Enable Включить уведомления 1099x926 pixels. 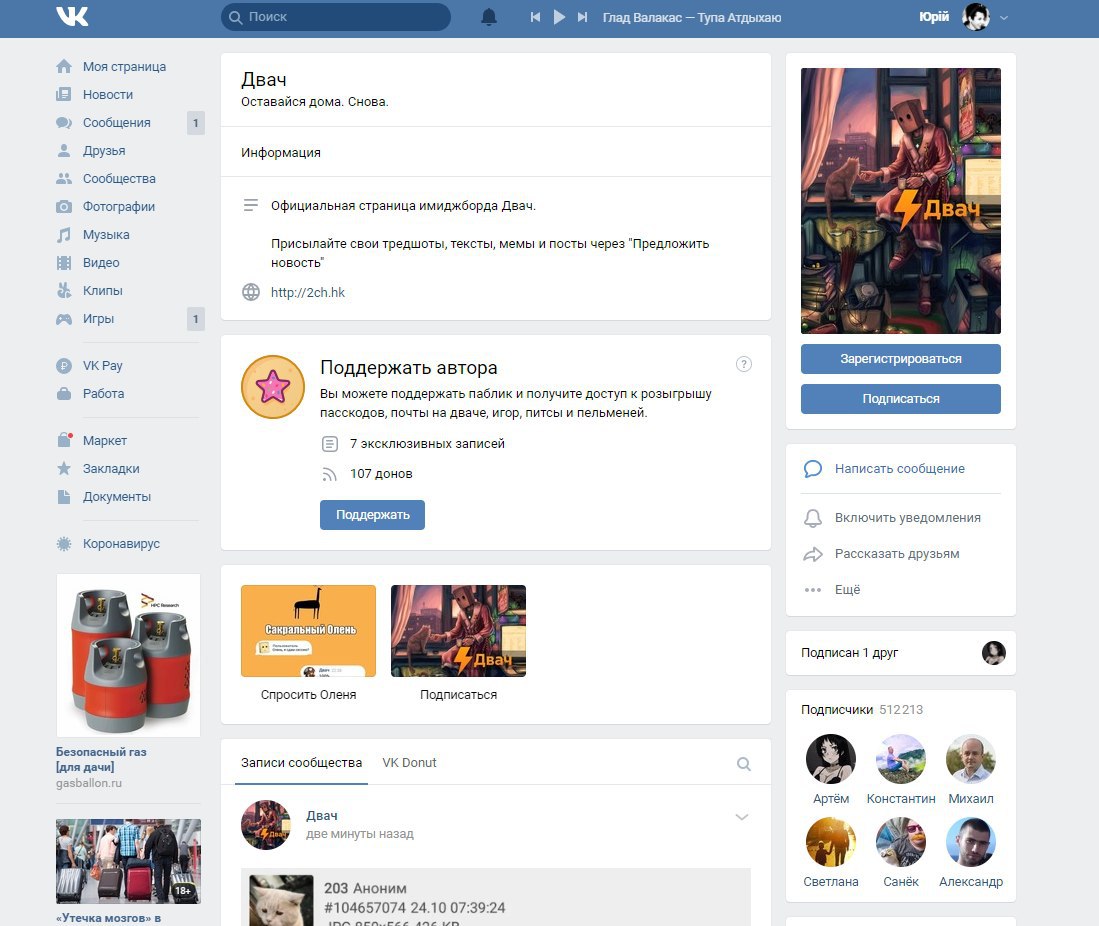coord(908,518)
